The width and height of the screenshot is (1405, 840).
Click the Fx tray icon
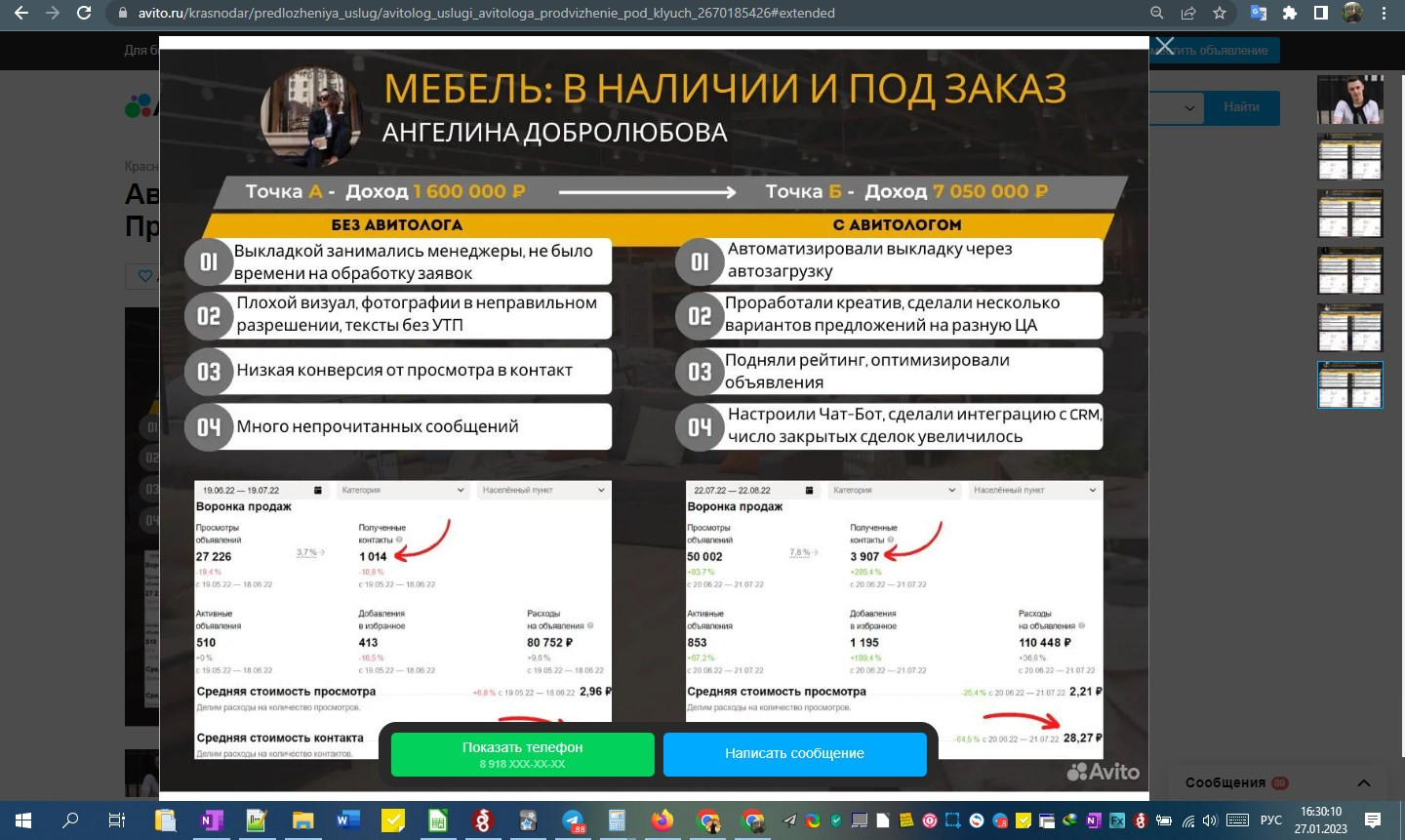1117,820
